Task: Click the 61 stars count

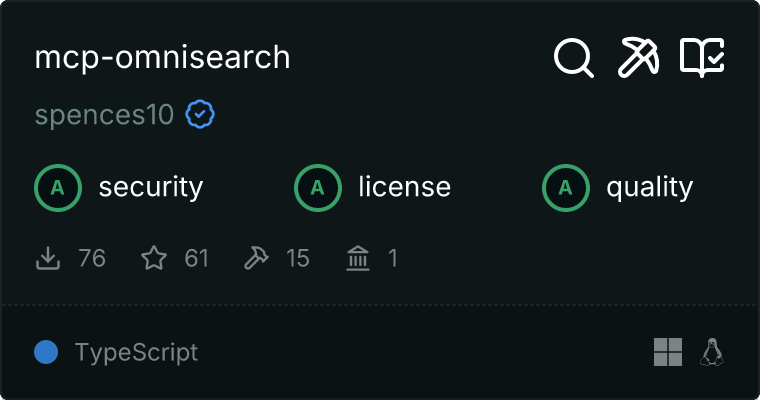Action: 196,258
